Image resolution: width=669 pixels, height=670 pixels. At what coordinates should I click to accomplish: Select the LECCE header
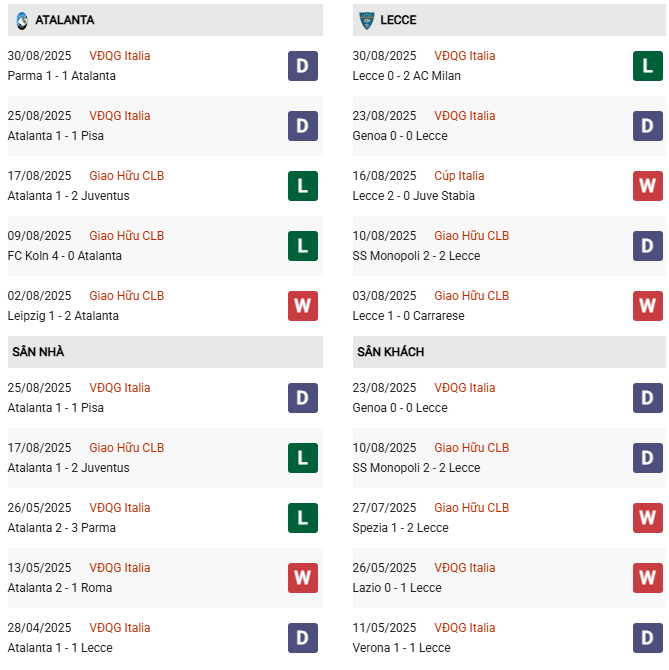pos(398,20)
